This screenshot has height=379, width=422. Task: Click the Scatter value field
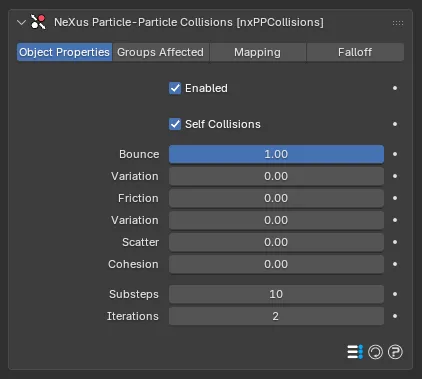276,242
